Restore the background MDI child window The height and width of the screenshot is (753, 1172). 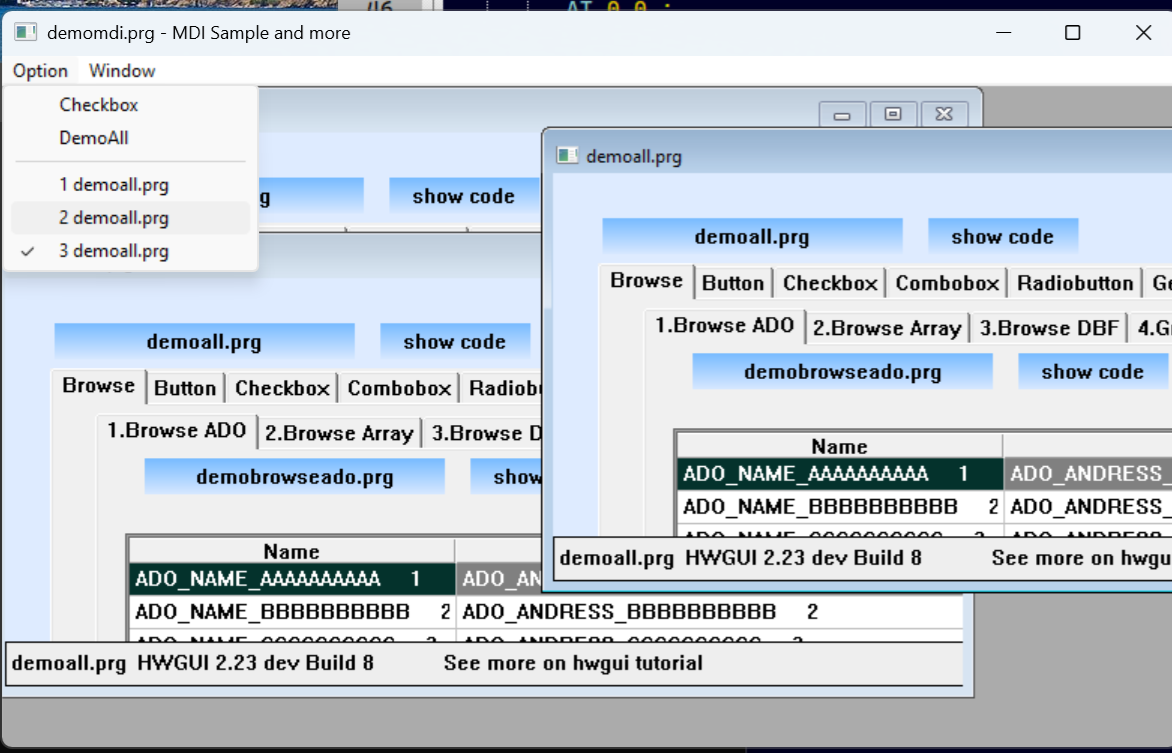893,115
